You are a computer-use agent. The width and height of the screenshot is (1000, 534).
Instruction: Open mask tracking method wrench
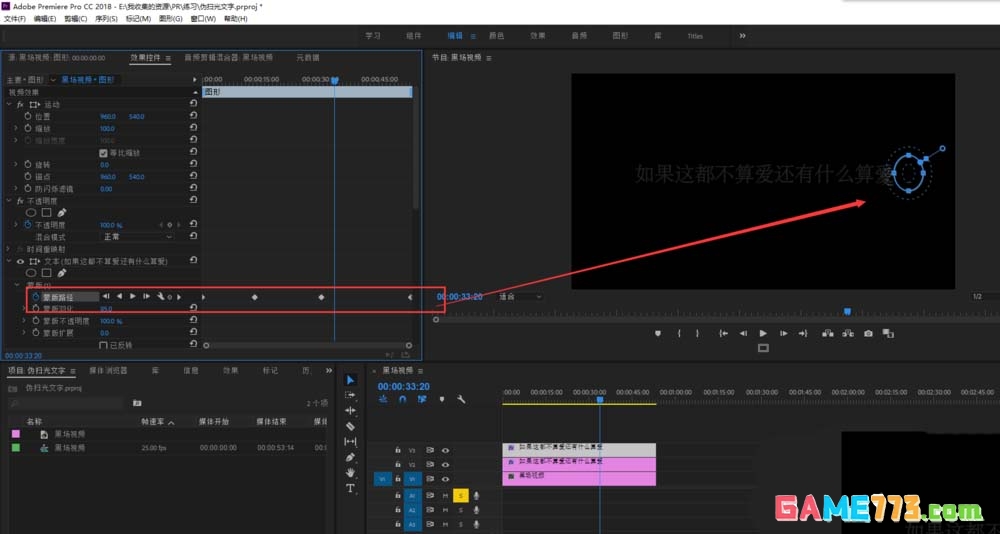(x=161, y=296)
